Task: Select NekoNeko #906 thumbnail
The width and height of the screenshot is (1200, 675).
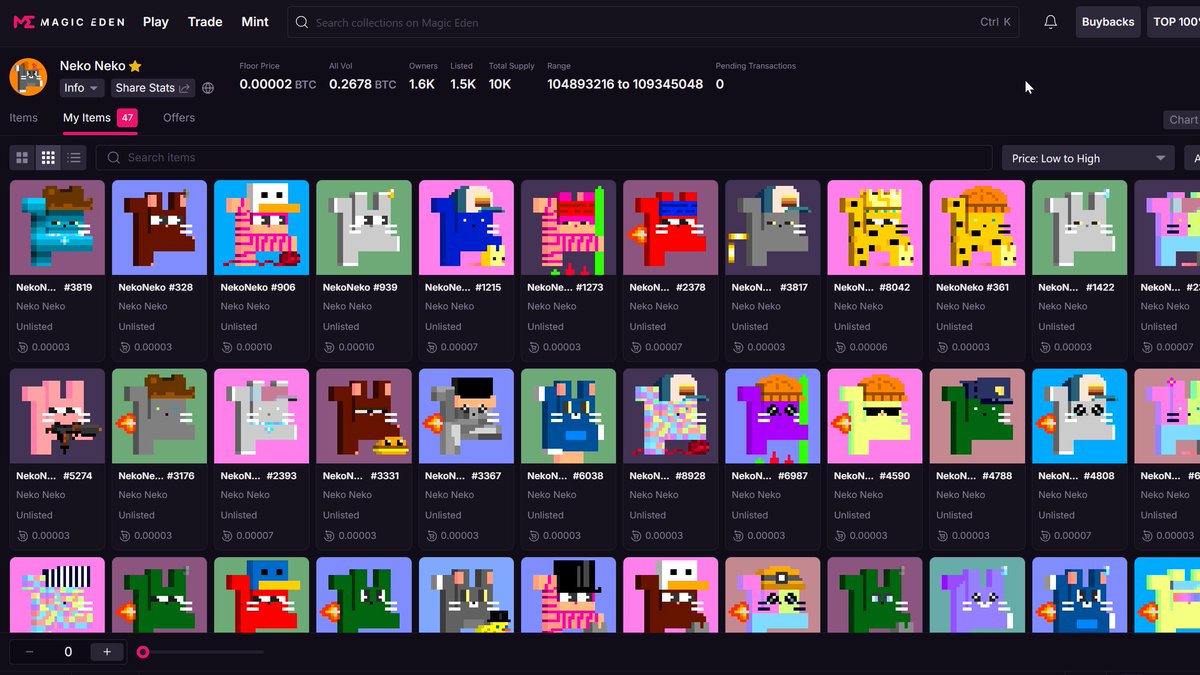Action: point(261,227)
